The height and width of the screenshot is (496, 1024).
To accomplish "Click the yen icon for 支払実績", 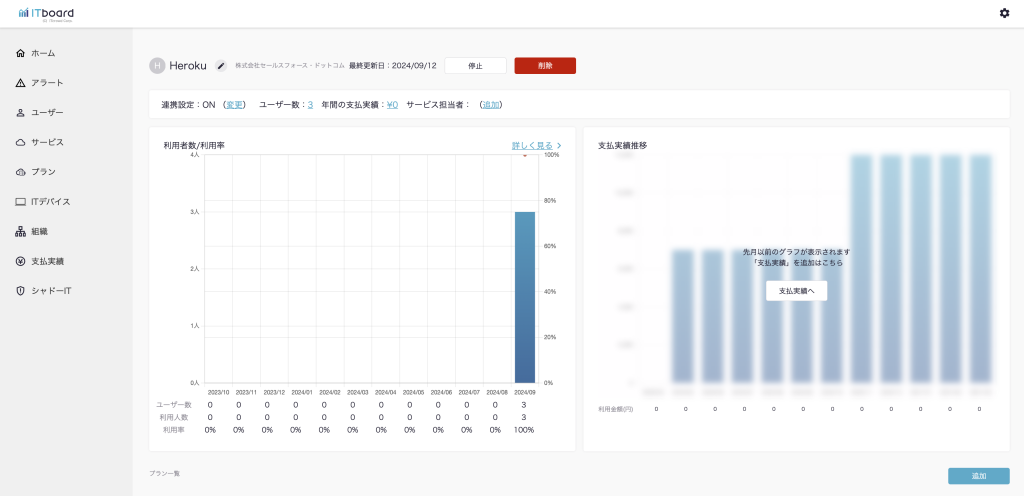I will (20, 261).
